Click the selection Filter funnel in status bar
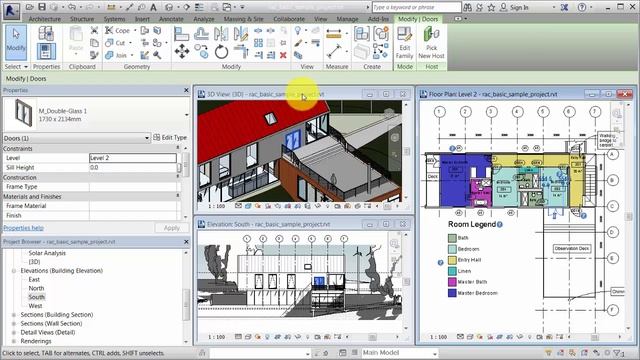 617,353
